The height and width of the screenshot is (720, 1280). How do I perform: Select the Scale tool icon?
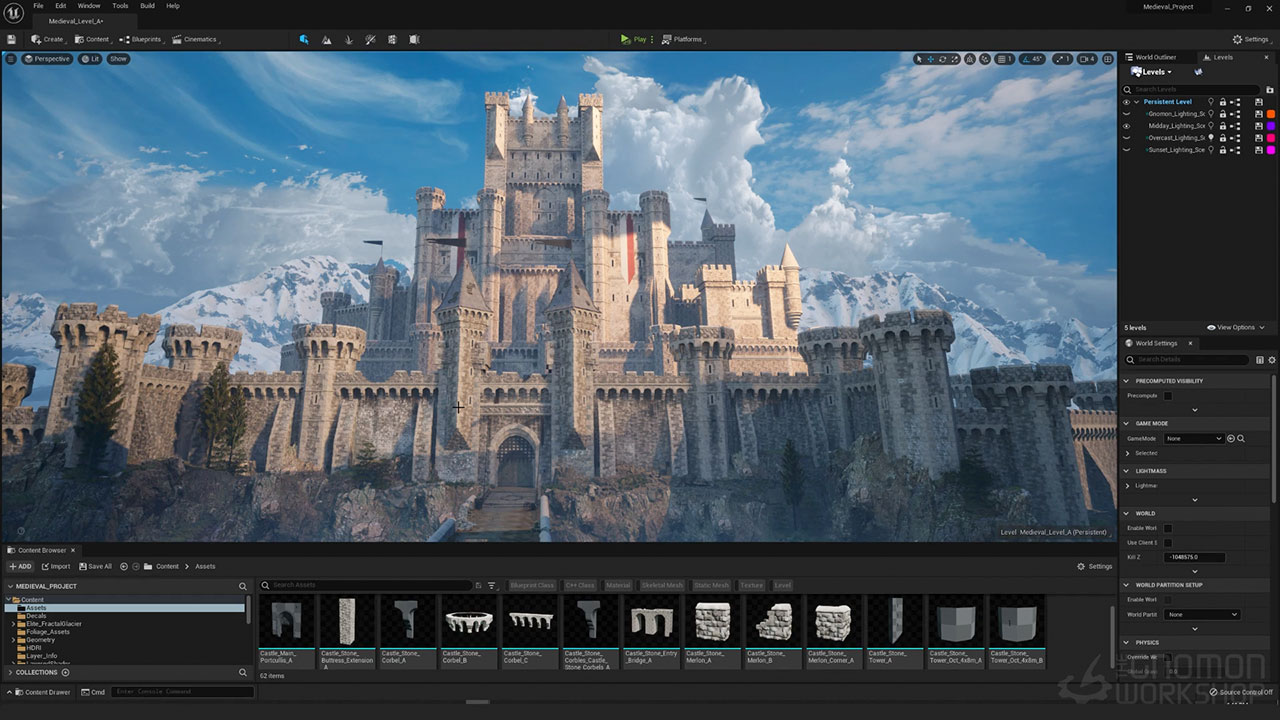pyautogui.click(x=954, y=59)
